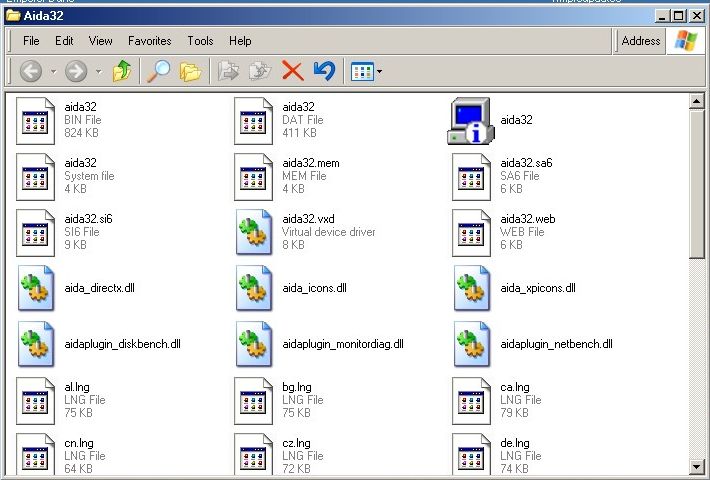Open the Help menu

240,41
